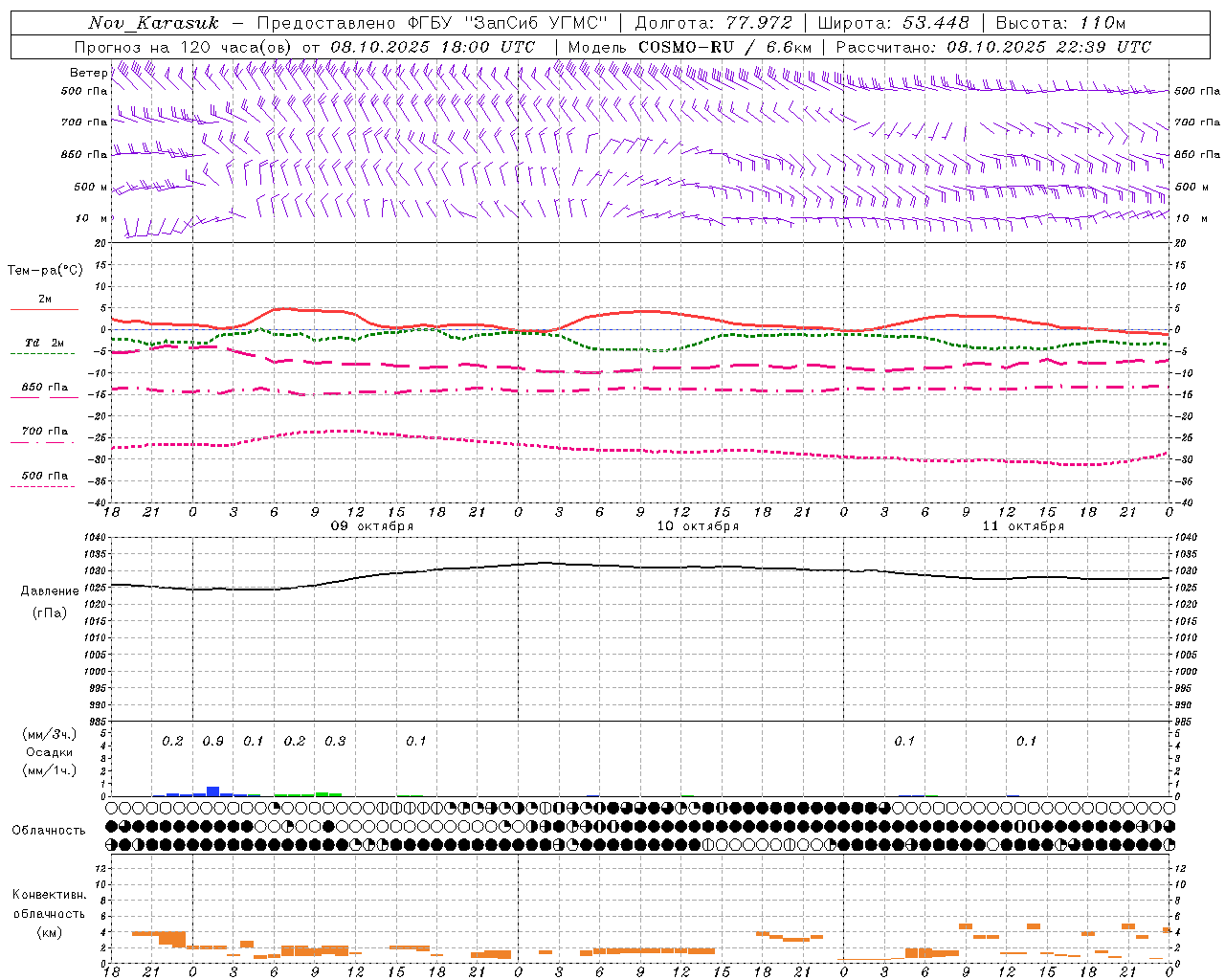Click the 'Осадки' precipitation label
This screenshot has width=1225, height=980.
tap(49, 752)
